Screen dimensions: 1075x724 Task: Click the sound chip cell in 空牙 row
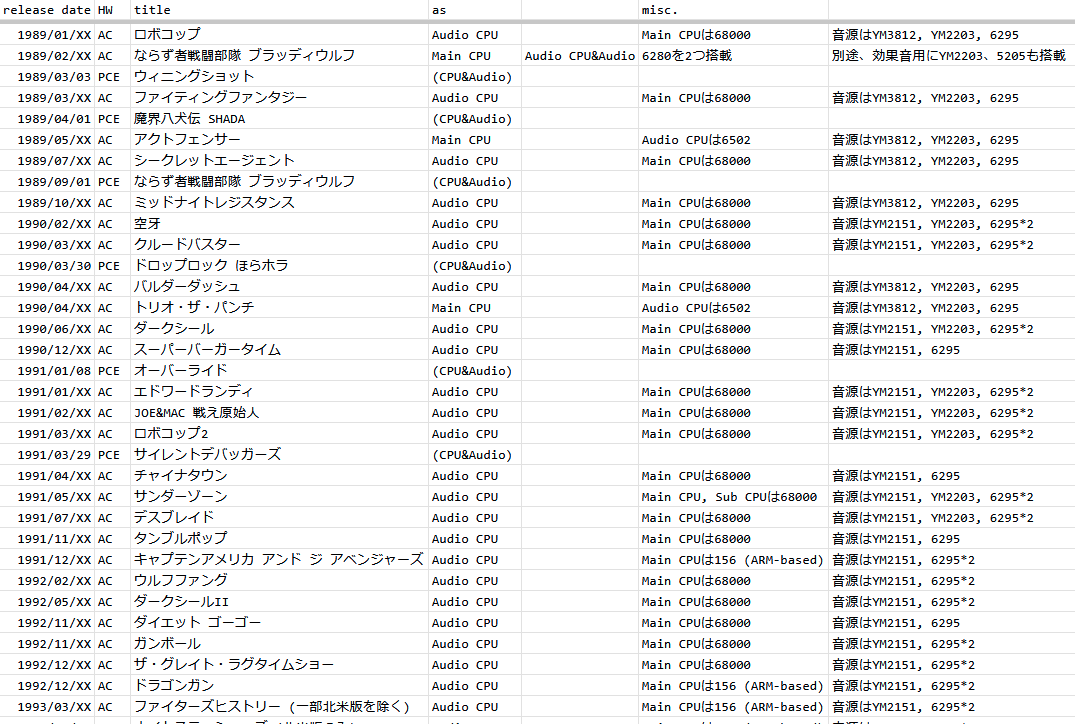pyautogui.click(x=932, y=224)
